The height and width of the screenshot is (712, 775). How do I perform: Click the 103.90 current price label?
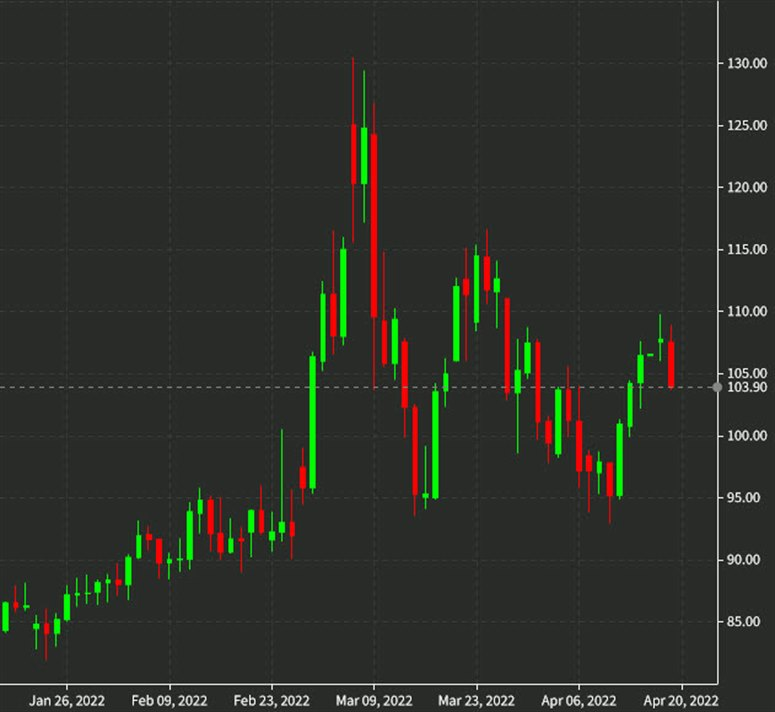pyautogui.click(x=747, y=387)
